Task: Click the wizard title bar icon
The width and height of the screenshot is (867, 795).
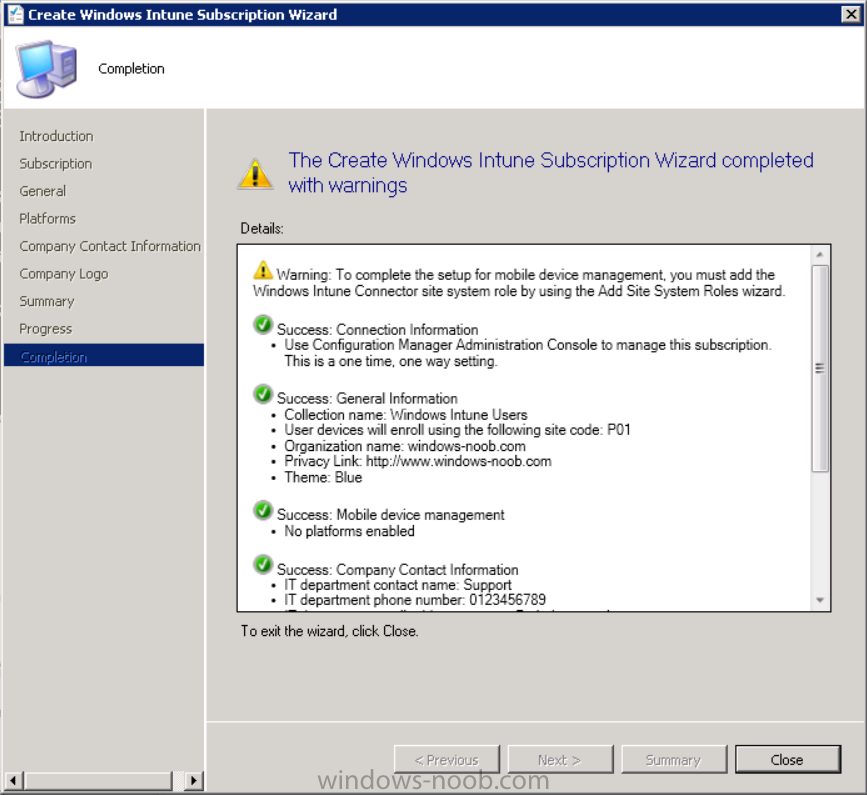Action: pyautogui.click(x=15, y=14)
